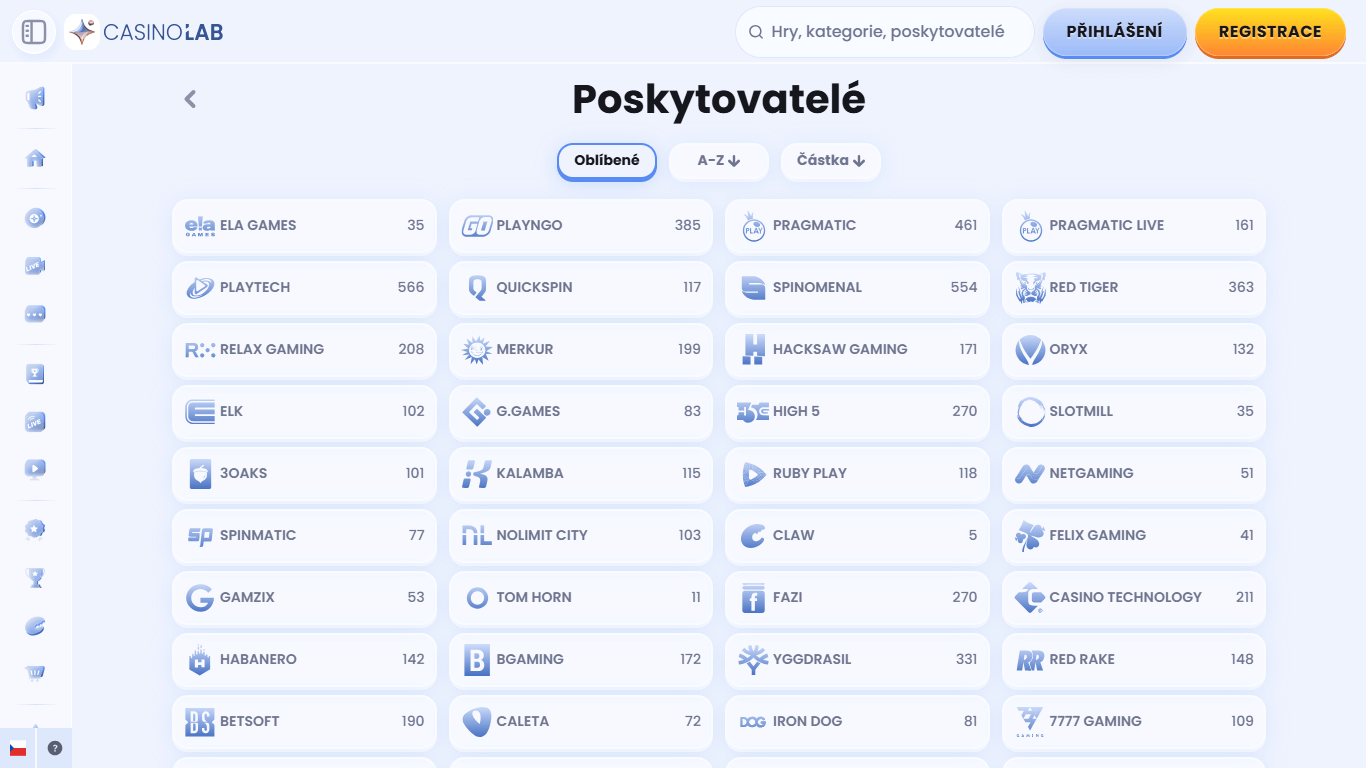Click the Merkur sun logo icon

(477, 350)
